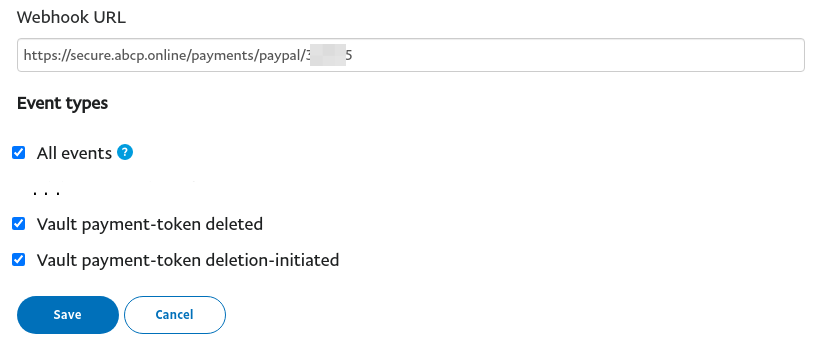827x360 pixels.
Task: Click the blurred ID portion of the URL
Action: [x=328, y=55]
